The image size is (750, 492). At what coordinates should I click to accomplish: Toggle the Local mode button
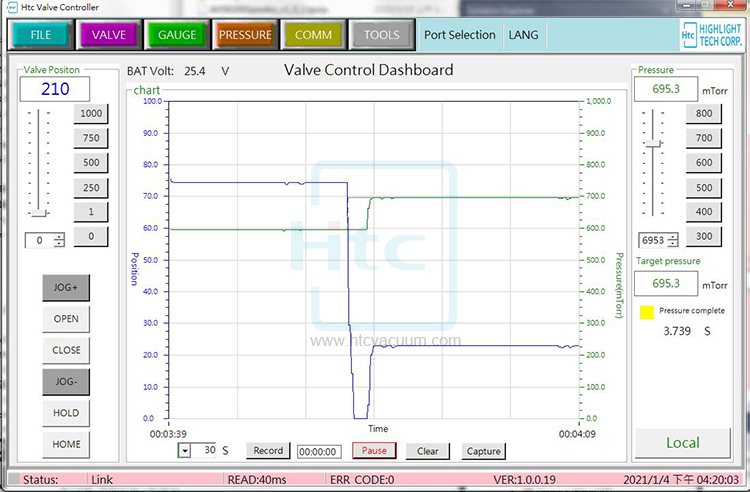tap(683, 443)
